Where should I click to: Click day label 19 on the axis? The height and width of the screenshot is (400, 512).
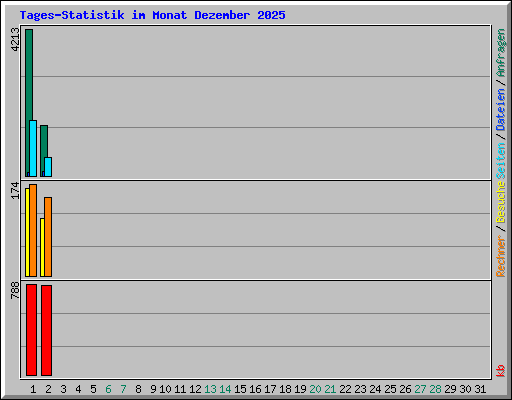(300, 389)
